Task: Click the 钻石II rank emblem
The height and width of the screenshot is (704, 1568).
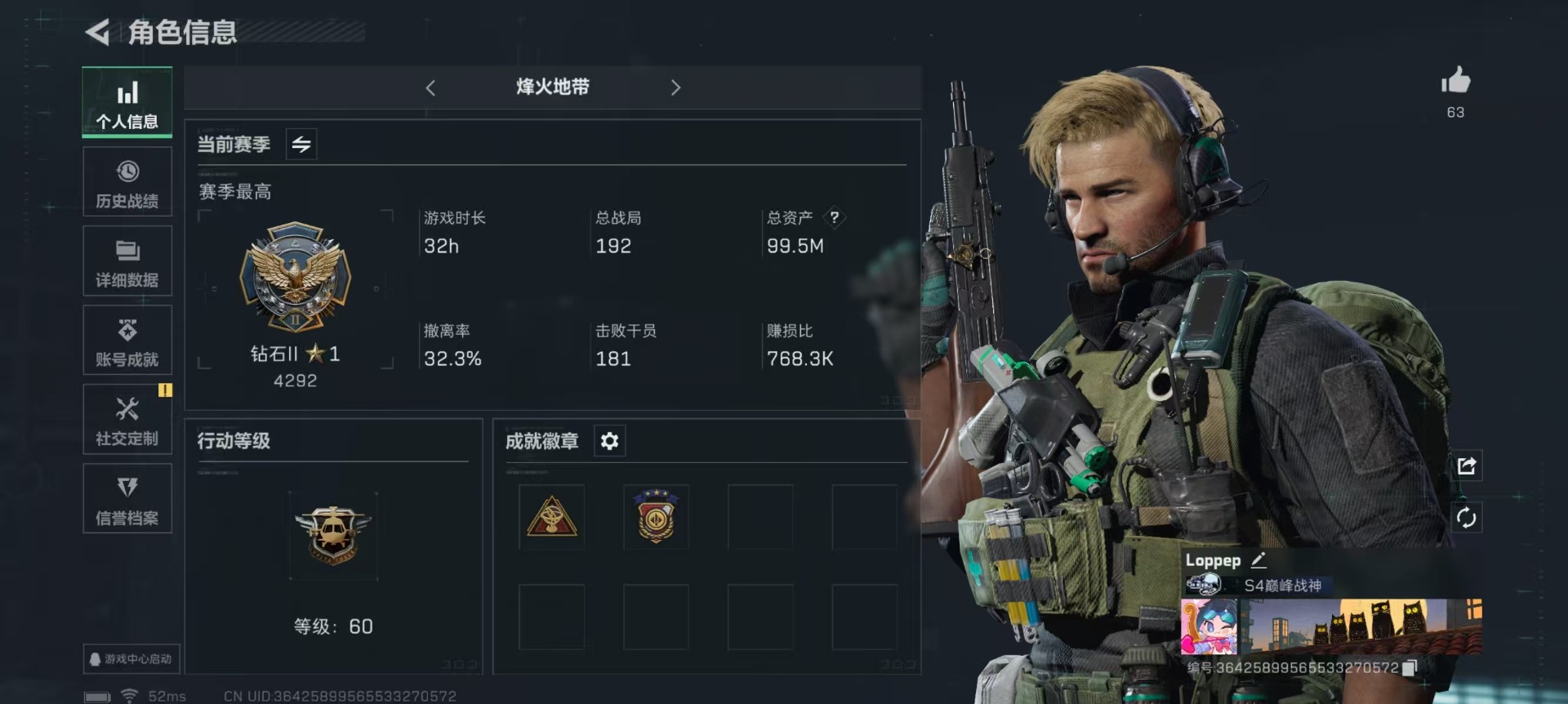Action: (296, 278)
